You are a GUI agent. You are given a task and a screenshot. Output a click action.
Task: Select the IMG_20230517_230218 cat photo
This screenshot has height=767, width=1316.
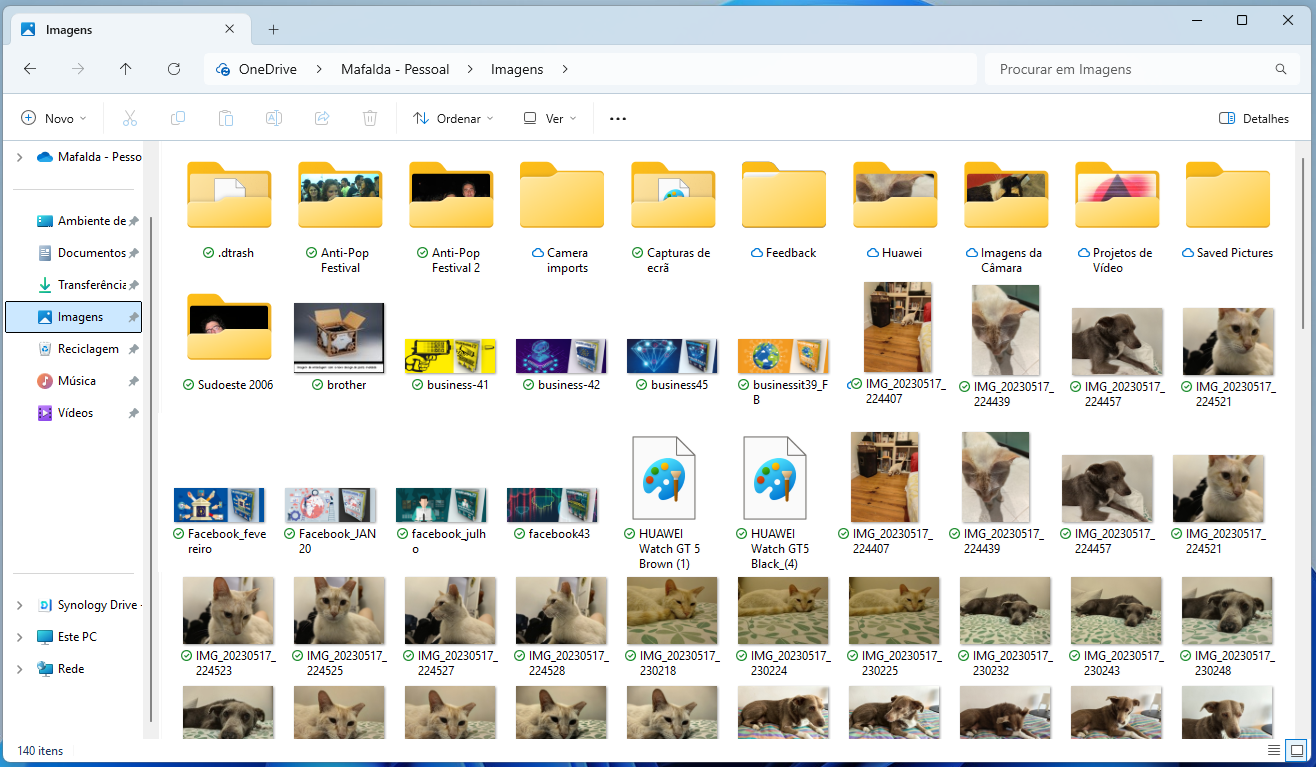pos(672,610)
